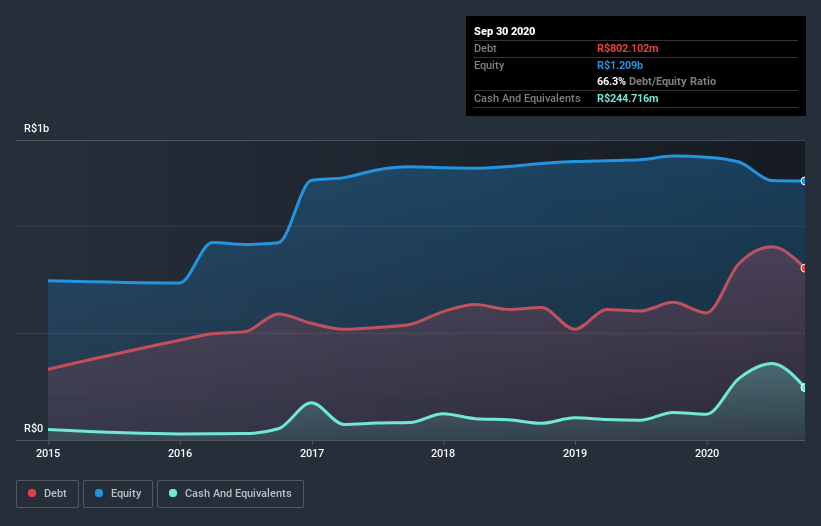
Task: Click the 2019 x-axis label
Action: click(x=575, y=453)
